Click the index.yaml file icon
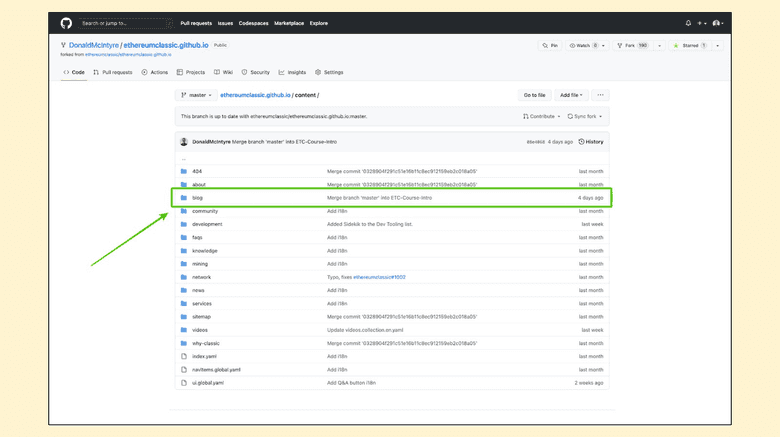Image resolution: width=780 pixels, height=437 pixels. (x=184, y=356)
